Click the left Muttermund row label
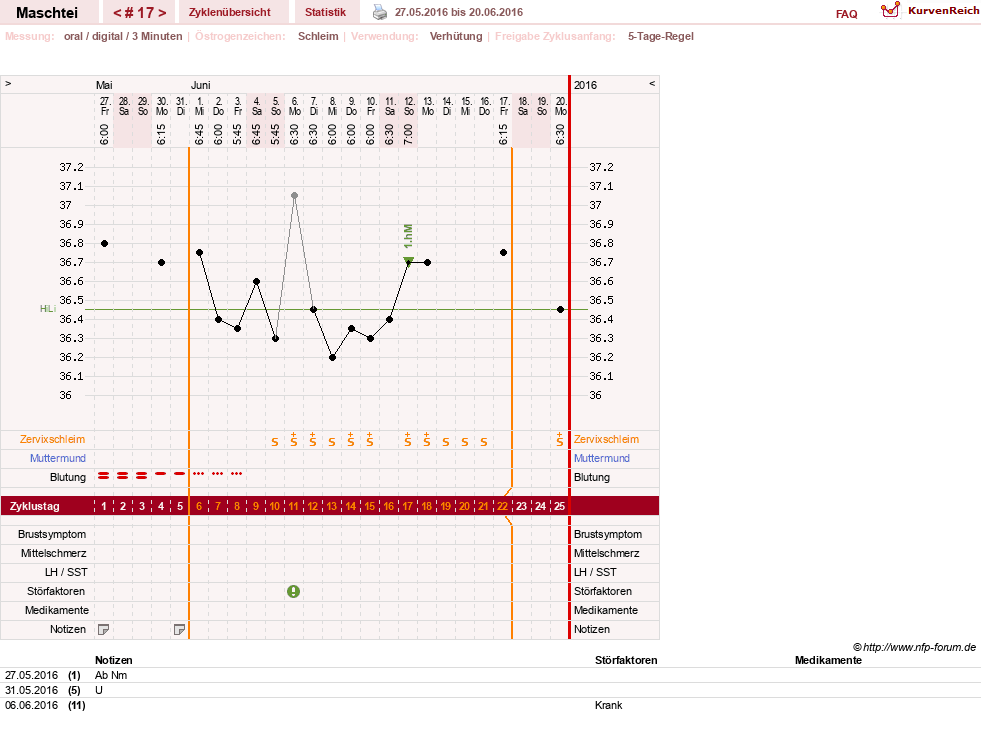 pyautogui.click(x=58, y=458)
